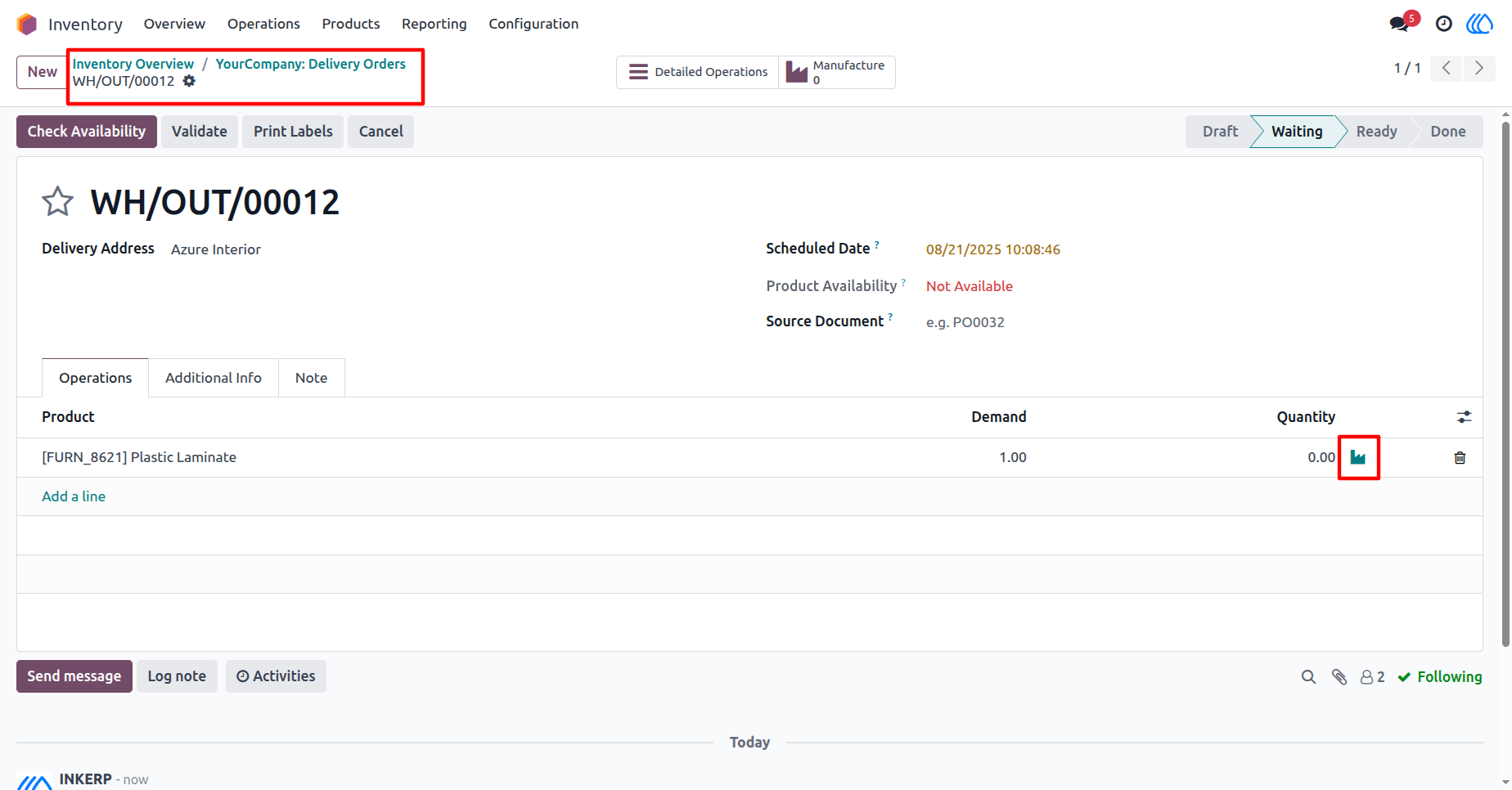1512x790 pixels.
Task: Mark WH/OUT/00012 as favorite with star
Action: [57, 201]
